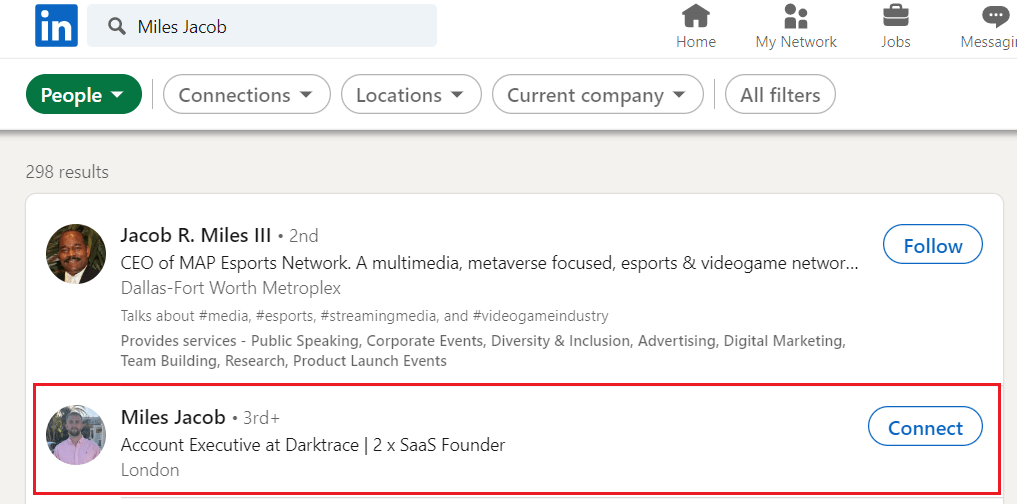Expand the Connections filter dropdown

click(x=246, y=95)
